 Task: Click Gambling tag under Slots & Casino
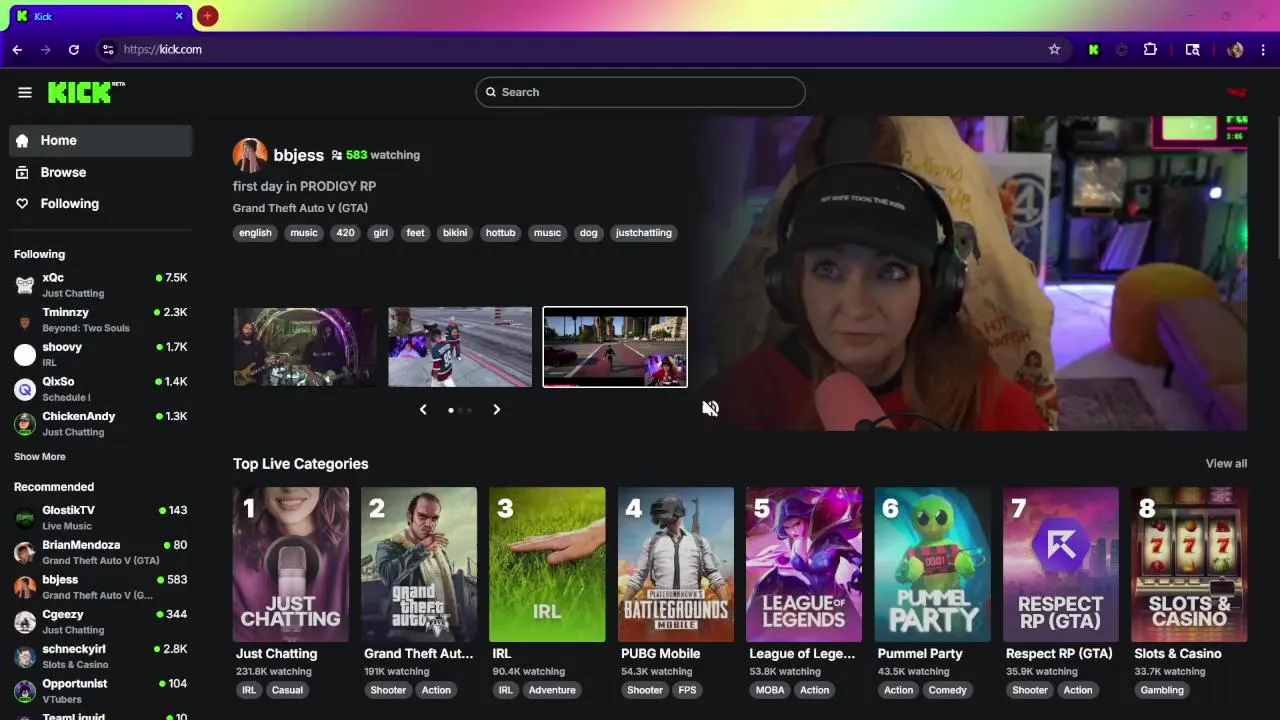1162,690
